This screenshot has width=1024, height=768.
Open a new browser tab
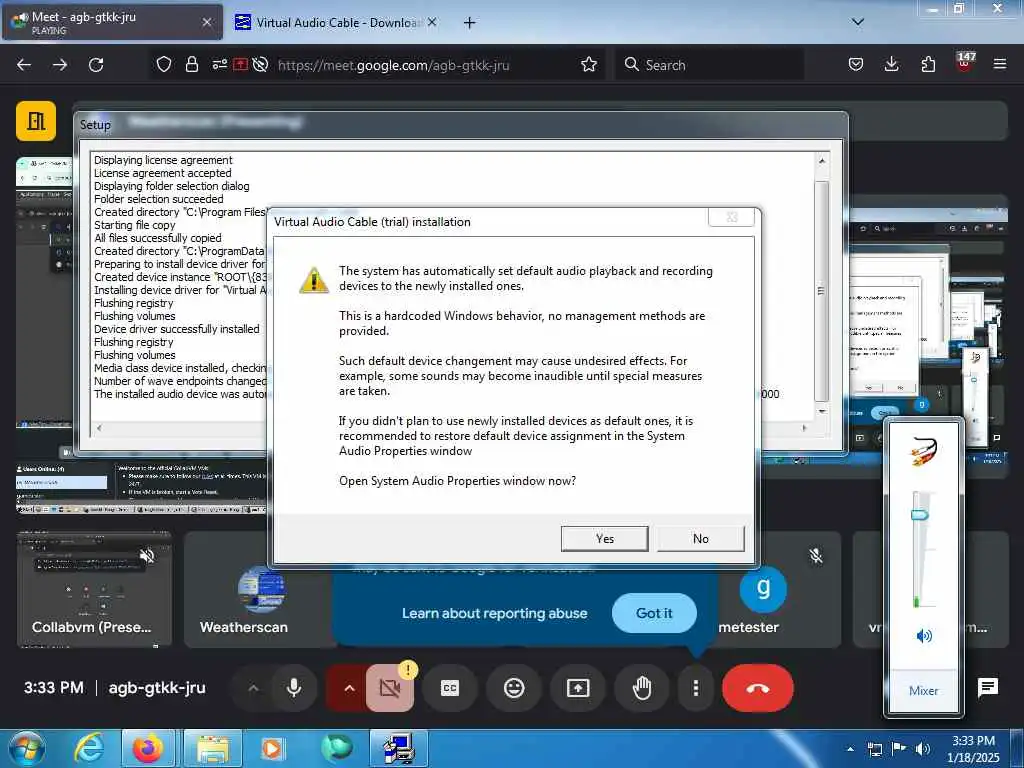(x=469, y=22)
